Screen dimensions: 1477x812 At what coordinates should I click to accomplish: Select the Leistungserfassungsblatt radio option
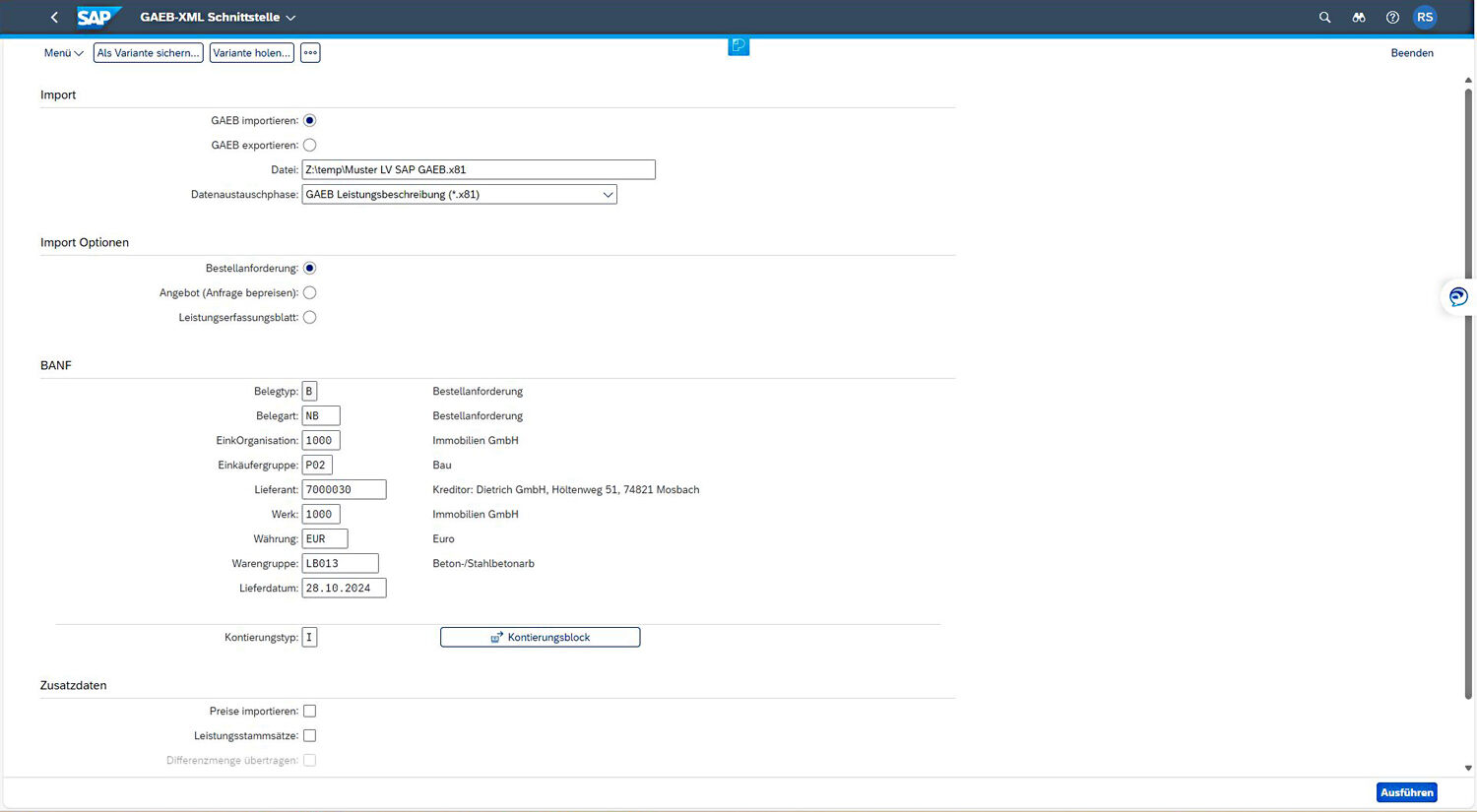click(310, 317)
